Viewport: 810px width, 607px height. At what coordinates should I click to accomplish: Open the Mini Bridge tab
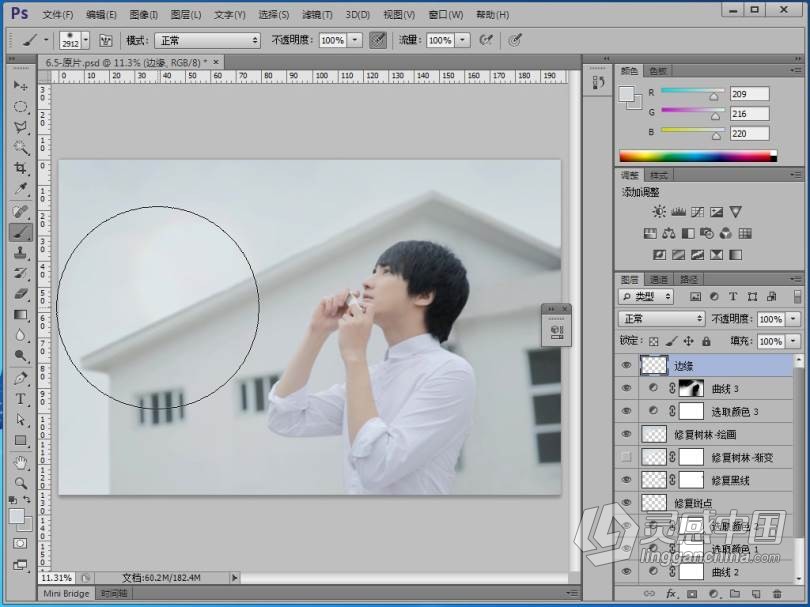click(66, 594)
